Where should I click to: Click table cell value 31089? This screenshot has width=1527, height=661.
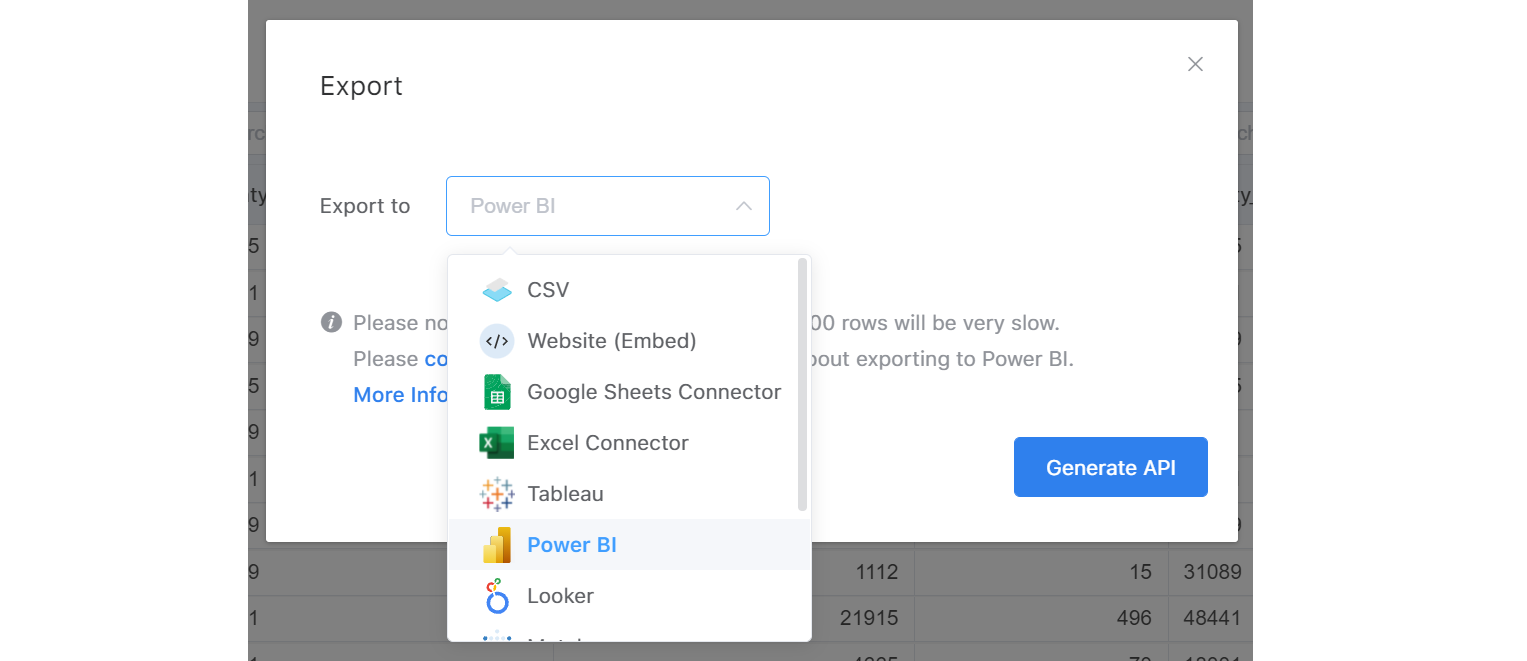point(1212,572)
